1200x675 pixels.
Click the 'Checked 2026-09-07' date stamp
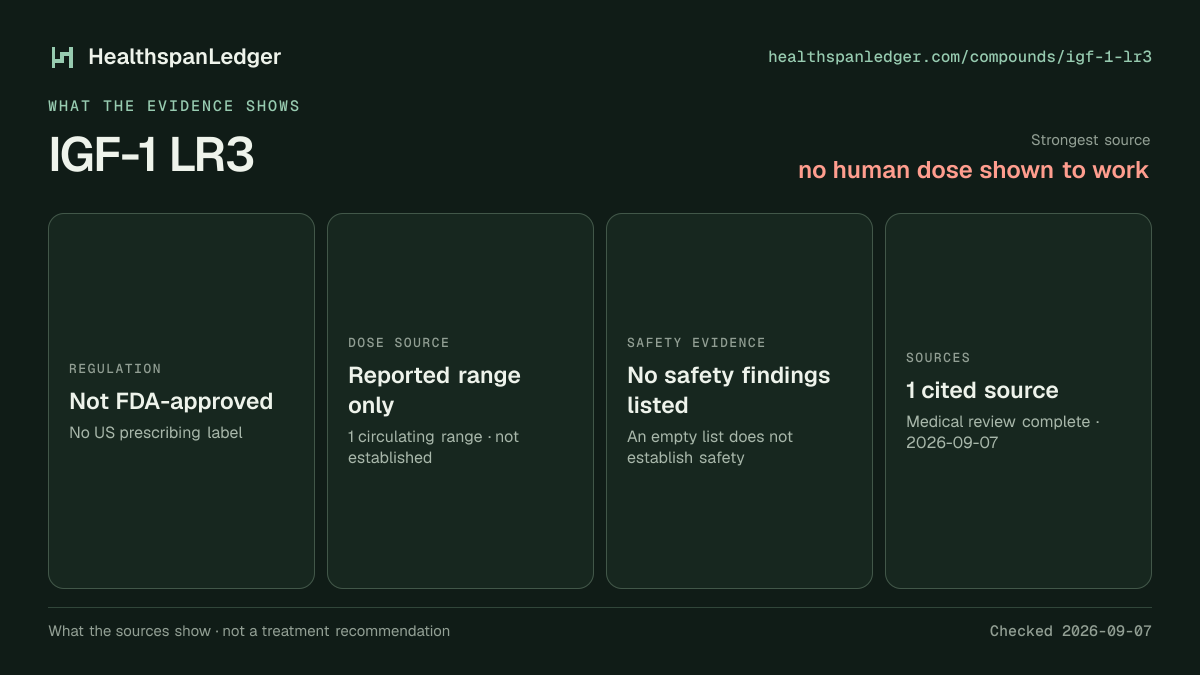coord(1071,631)
